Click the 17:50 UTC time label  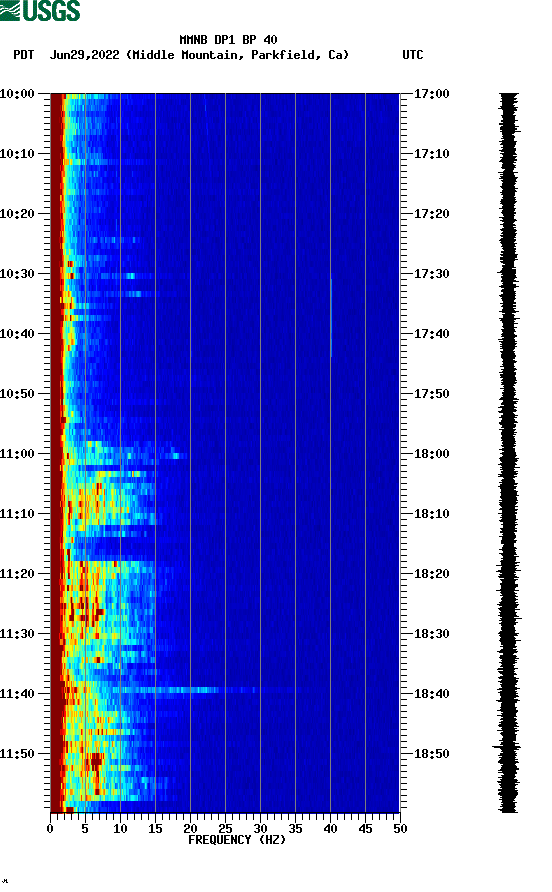tap(431, 394)
